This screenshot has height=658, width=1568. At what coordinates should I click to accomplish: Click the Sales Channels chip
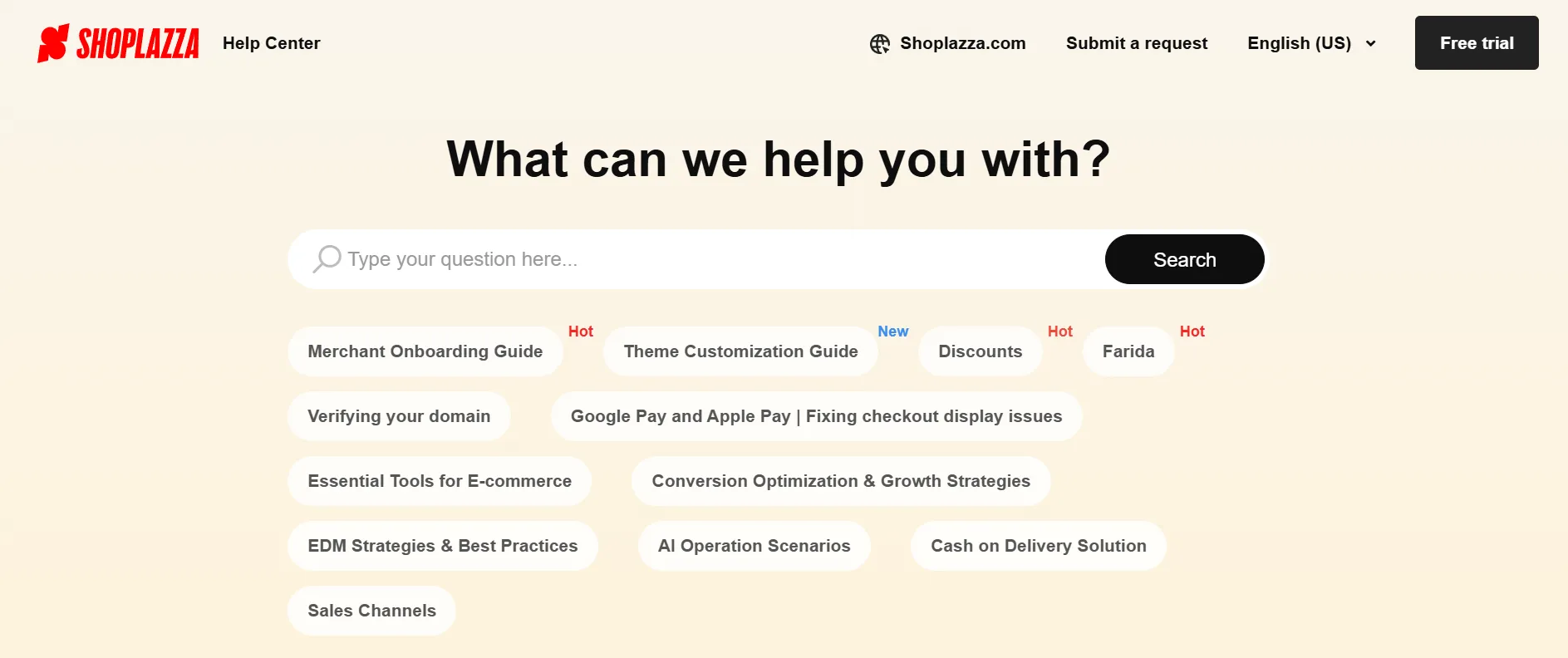371,610
